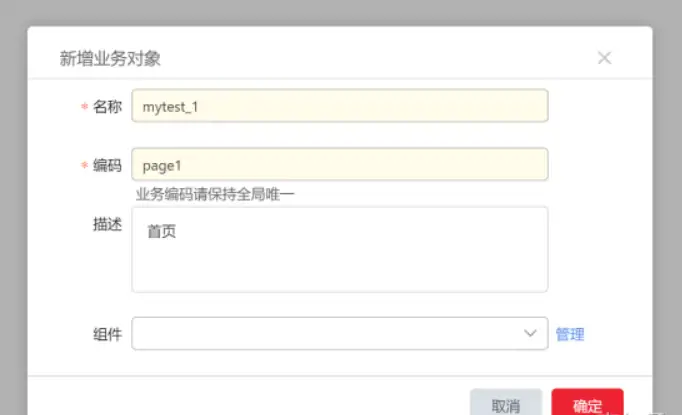The width and height of the screenshot is (682, 415).
Task: Click the required asterisk beside 名称
Action: [x=84, y=108]
